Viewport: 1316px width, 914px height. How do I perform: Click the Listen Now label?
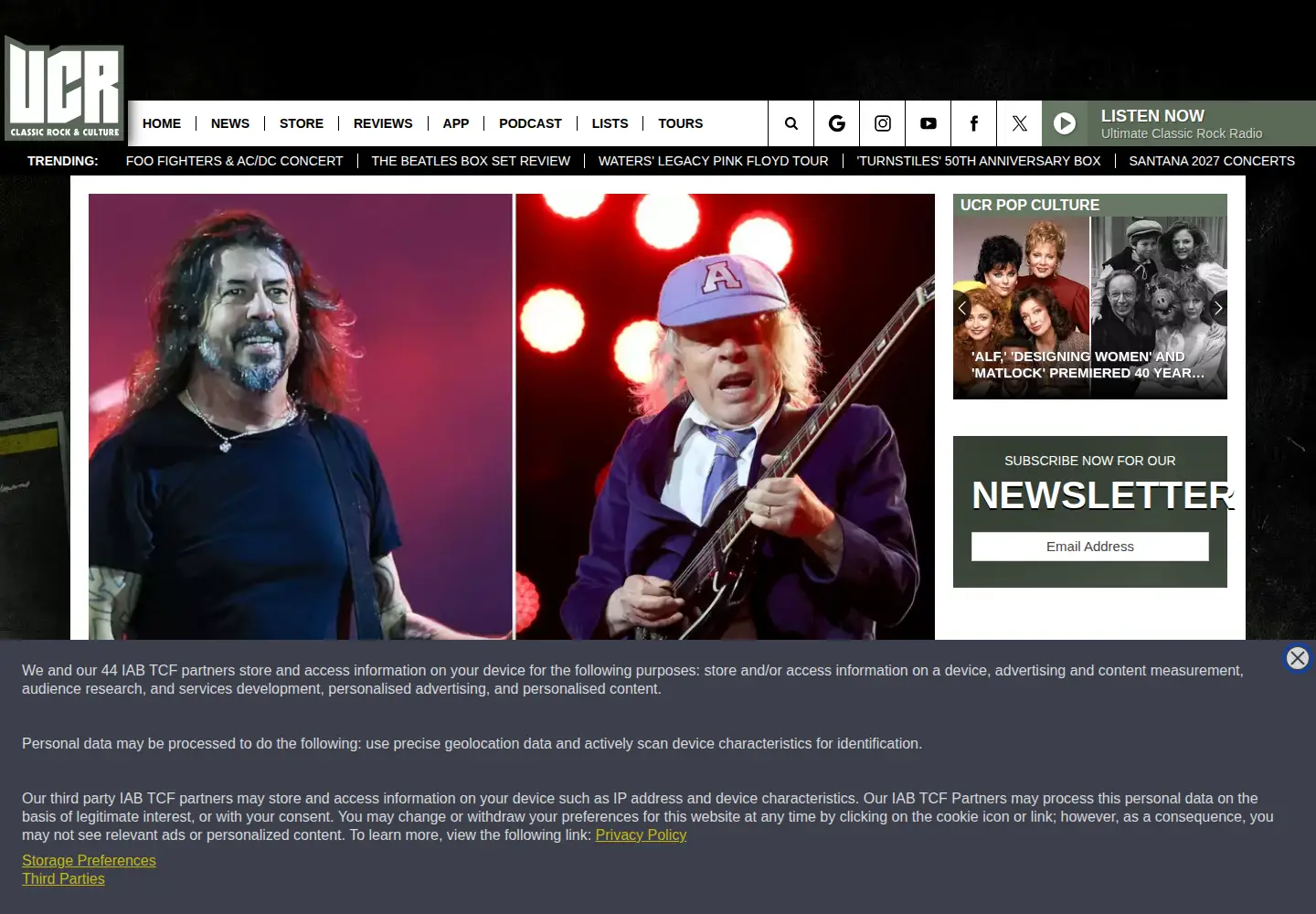[1152, 116]
